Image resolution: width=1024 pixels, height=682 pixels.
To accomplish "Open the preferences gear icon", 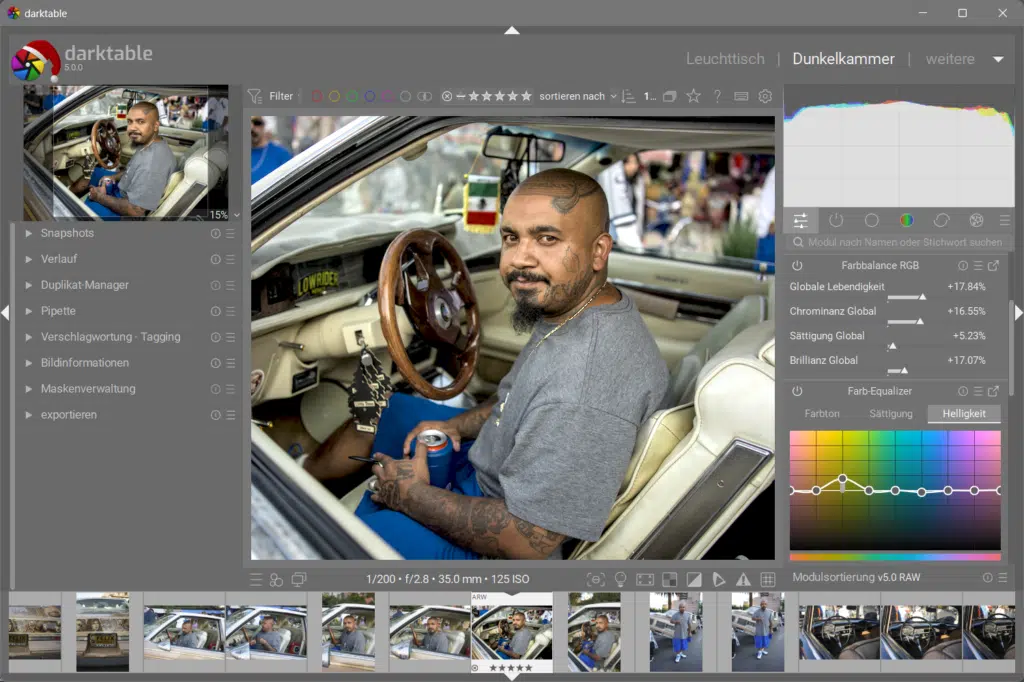I will click(x=765, y=96).
